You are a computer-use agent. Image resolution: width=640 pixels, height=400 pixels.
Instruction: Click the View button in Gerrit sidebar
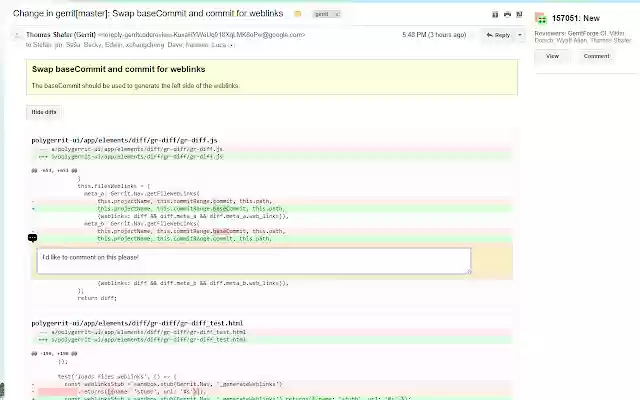click(552, 56)
